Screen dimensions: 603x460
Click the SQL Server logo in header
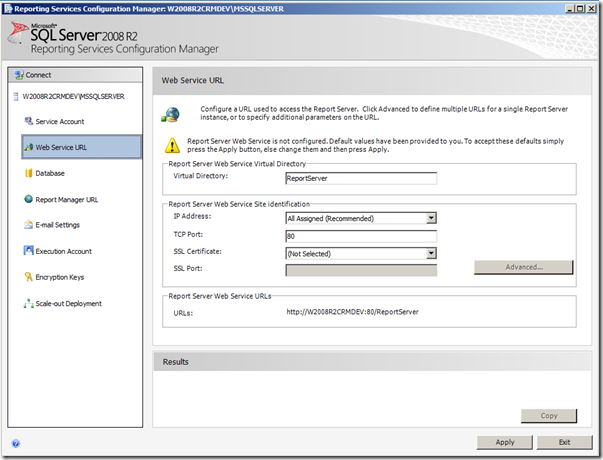click(x=18, y=33)
